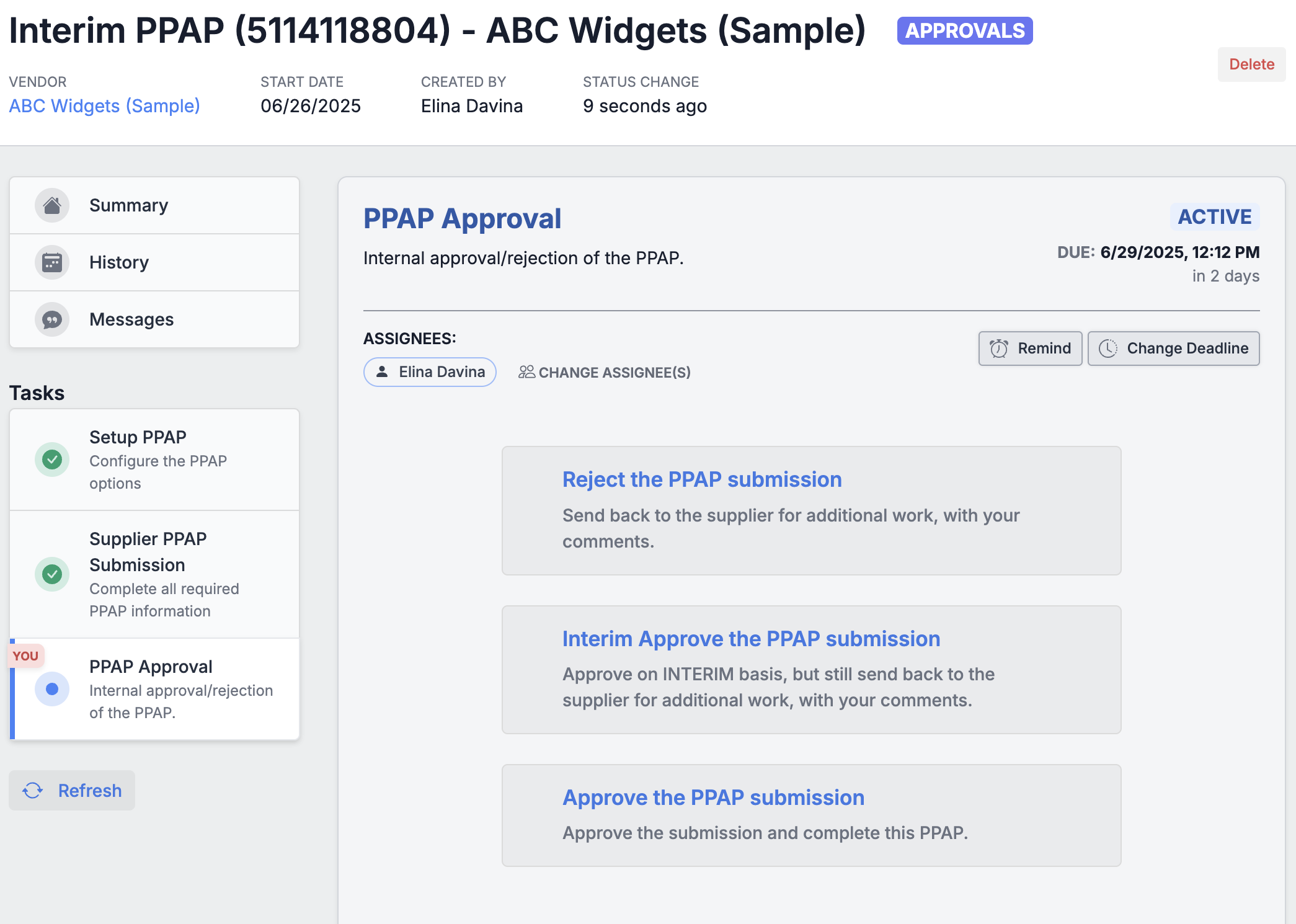Screen dimensions: 1296x924
Task: Click the Messages speech bubble icon
Action: point(52,319)
